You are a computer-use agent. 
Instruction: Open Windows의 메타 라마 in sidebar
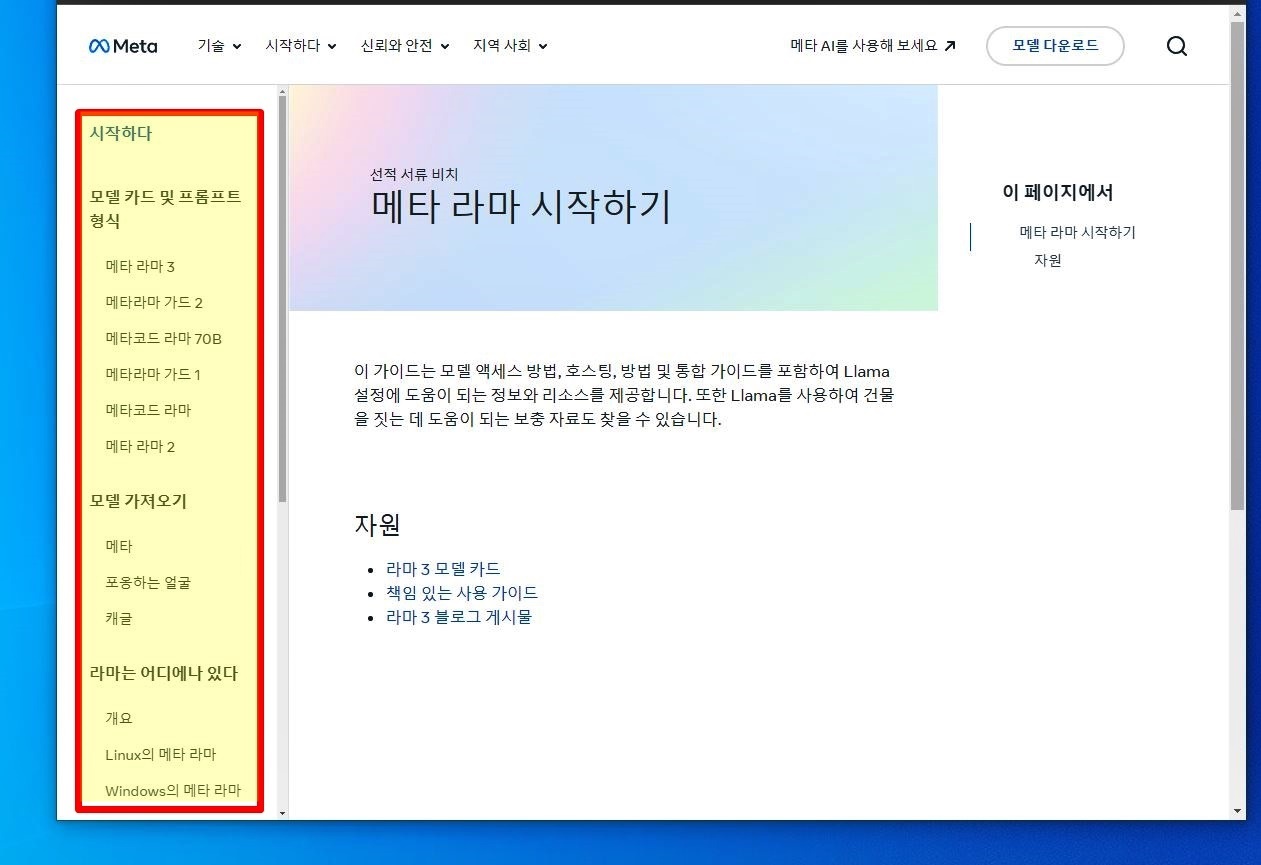[x=173, y=790]
